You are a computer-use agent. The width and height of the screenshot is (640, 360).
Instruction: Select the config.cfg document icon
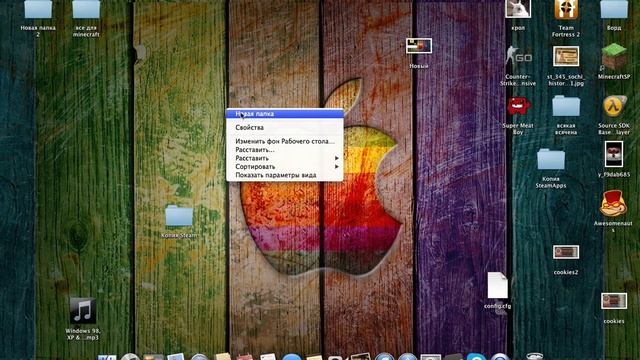(x=498, y=285)
